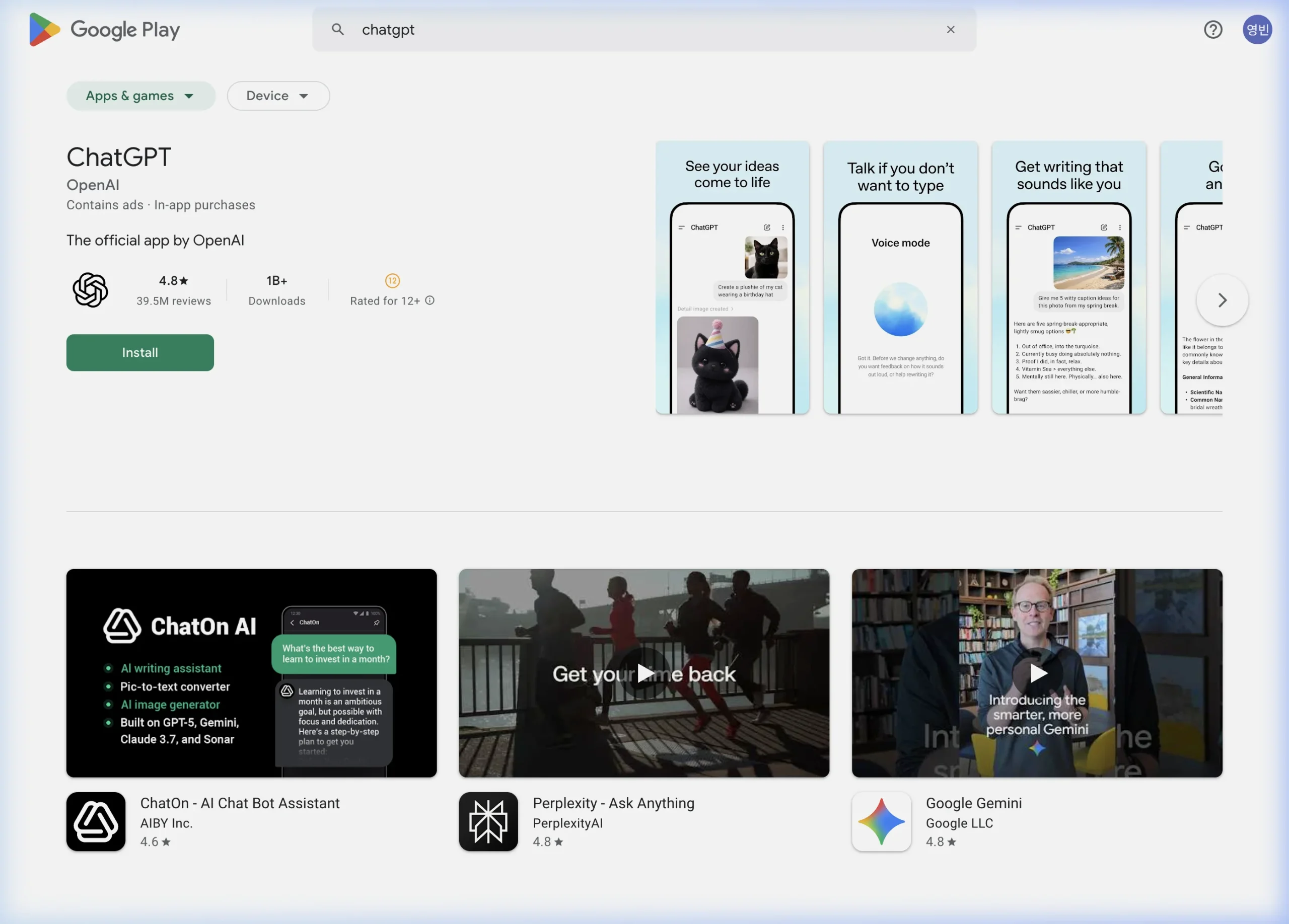This screenshot has width=1289, height=924.
Task: Open the Perplexity app icon
Action: pyautogui.click(x=488, y=821)
